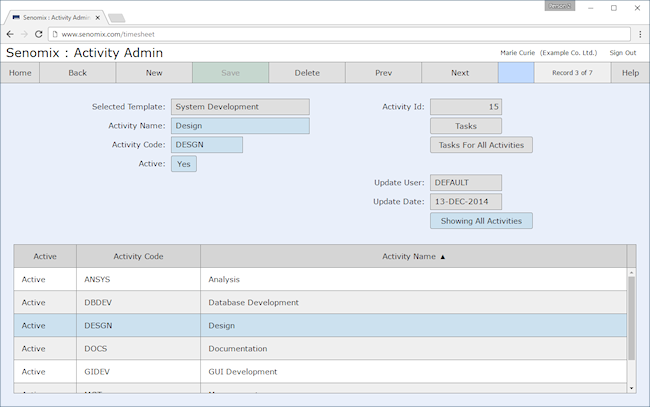Create a record with New button
The image size is (650, 407).
(154, 73)
